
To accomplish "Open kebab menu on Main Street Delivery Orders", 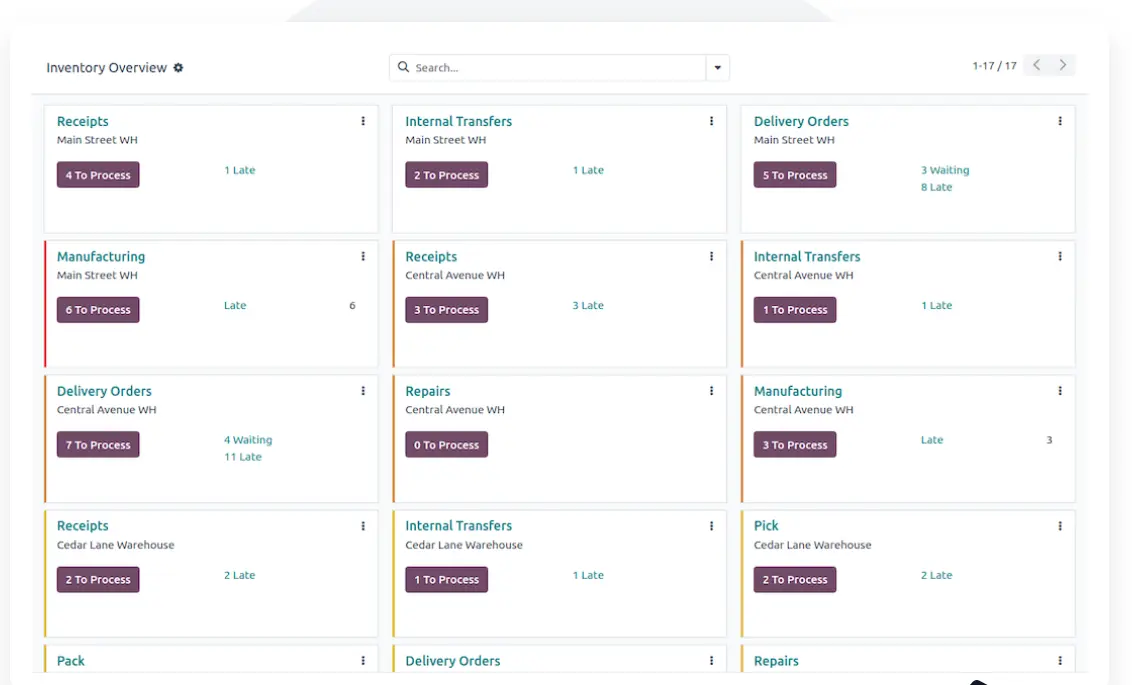I will [1060, 121].
